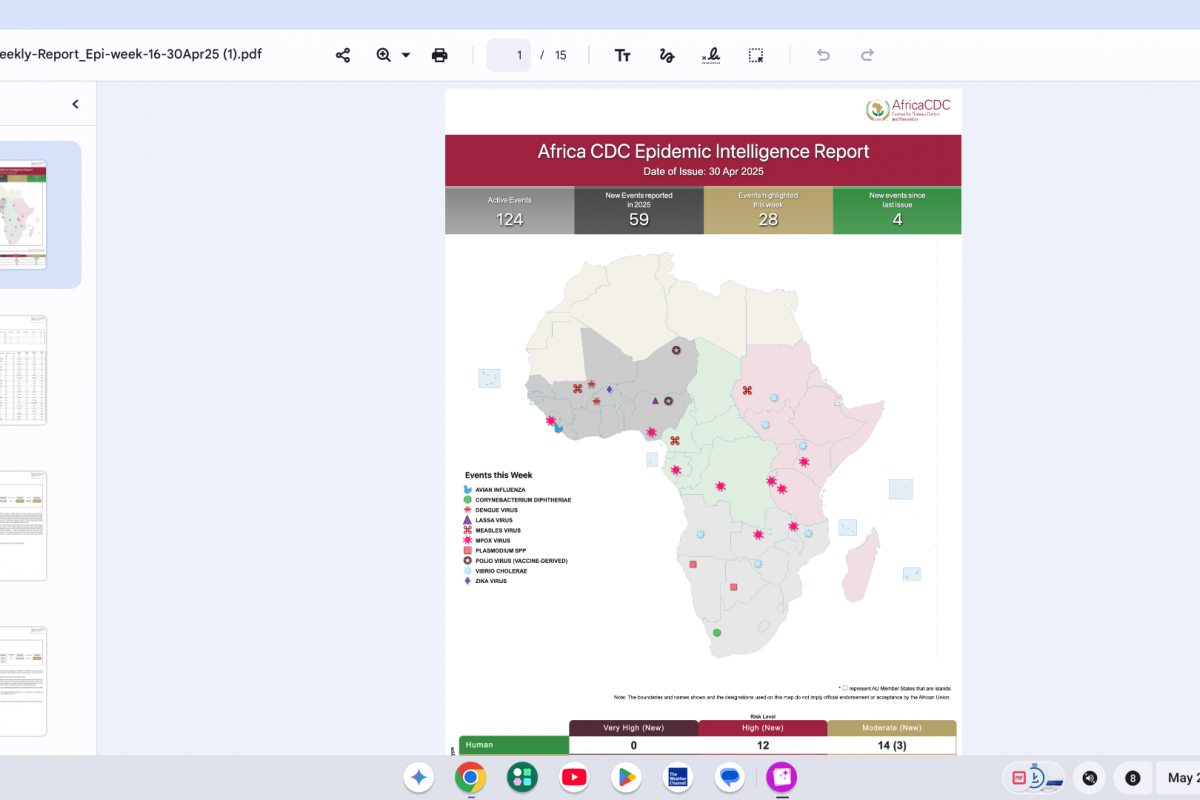Click the magnifier zoom icon
The height and width of the screenshot is (800, 1200).
click(x=384, y=55)
